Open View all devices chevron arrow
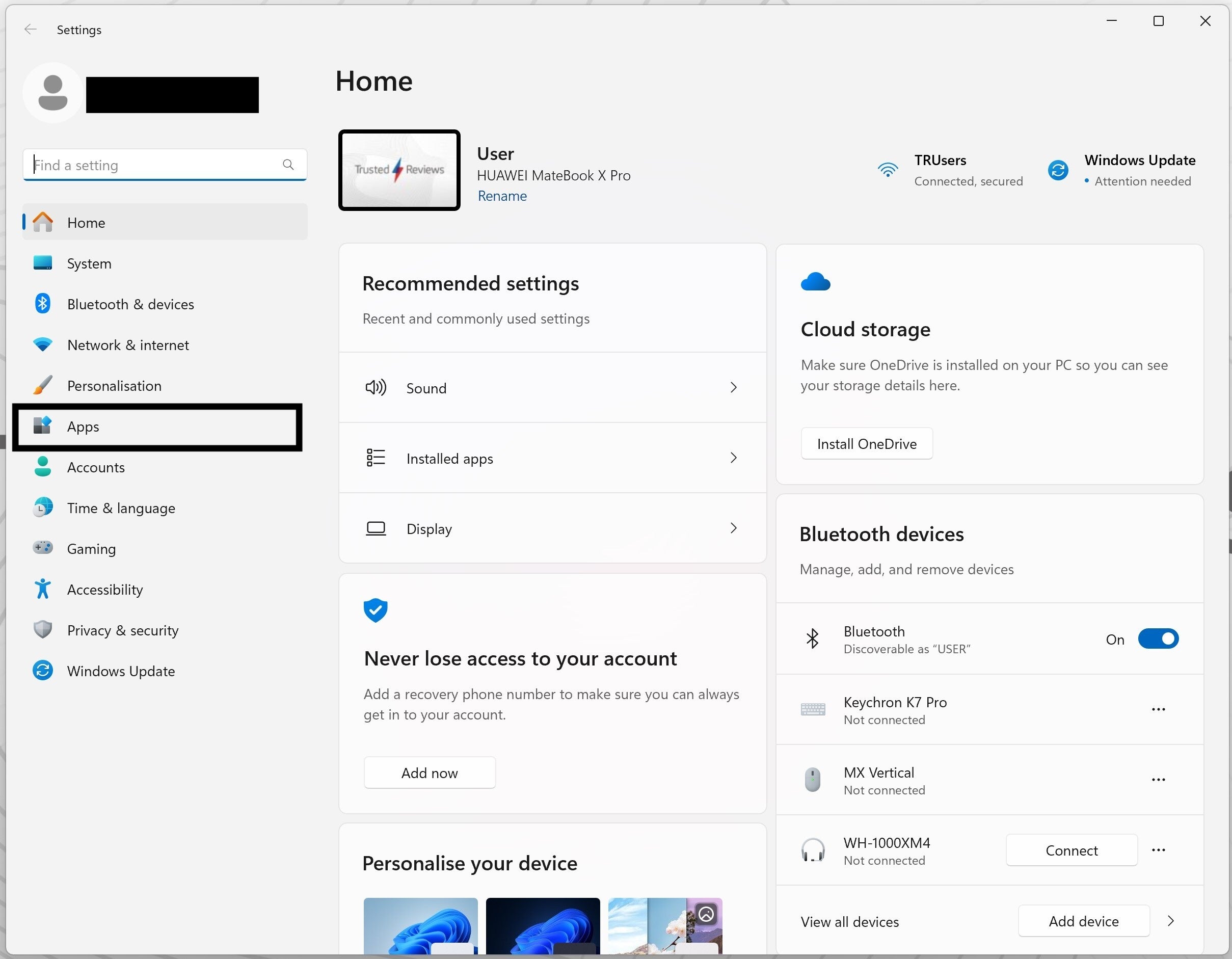 coord(1170,921)
